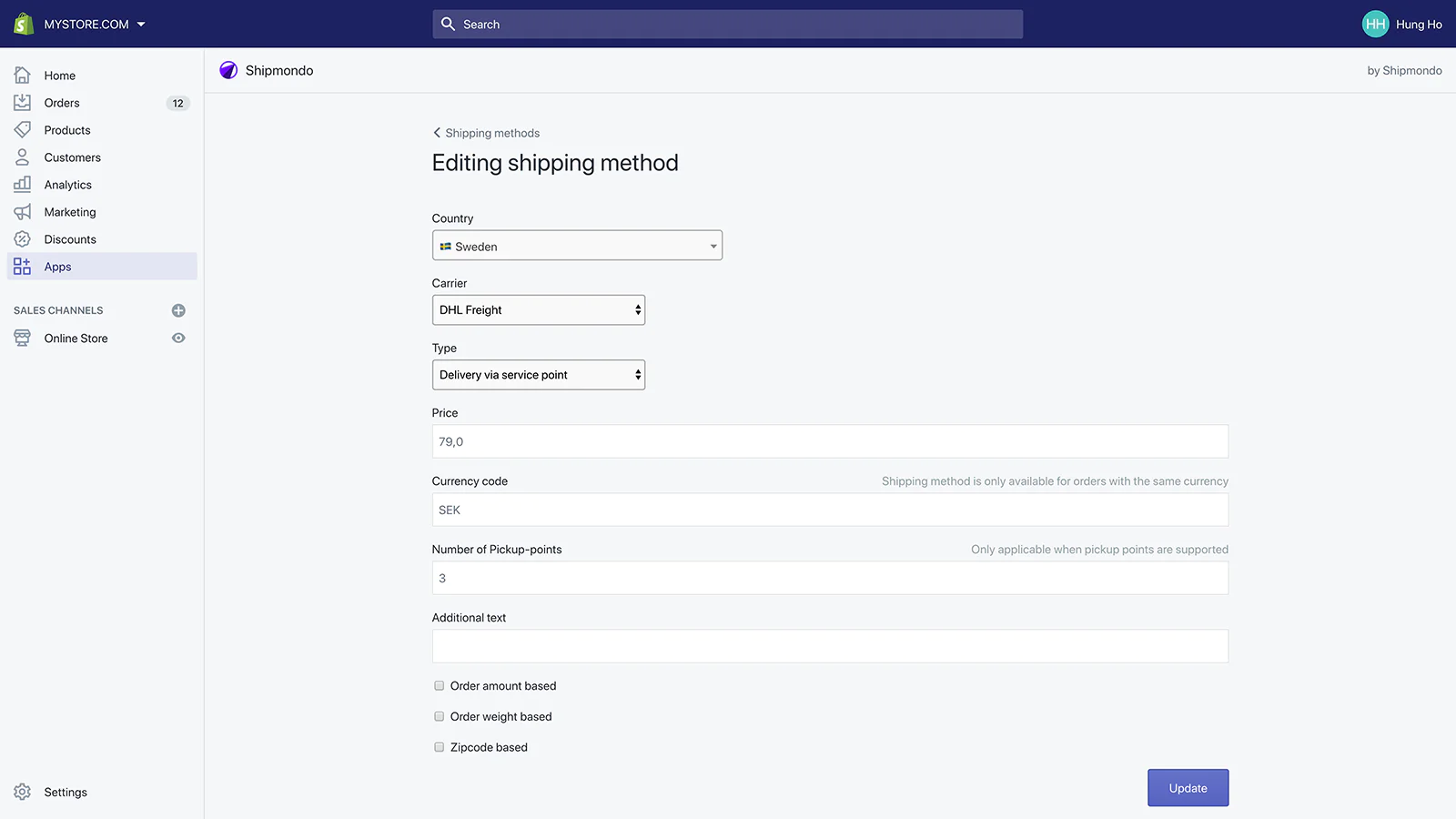Click the Update button
The image size is (1456, 819).
1188,788
